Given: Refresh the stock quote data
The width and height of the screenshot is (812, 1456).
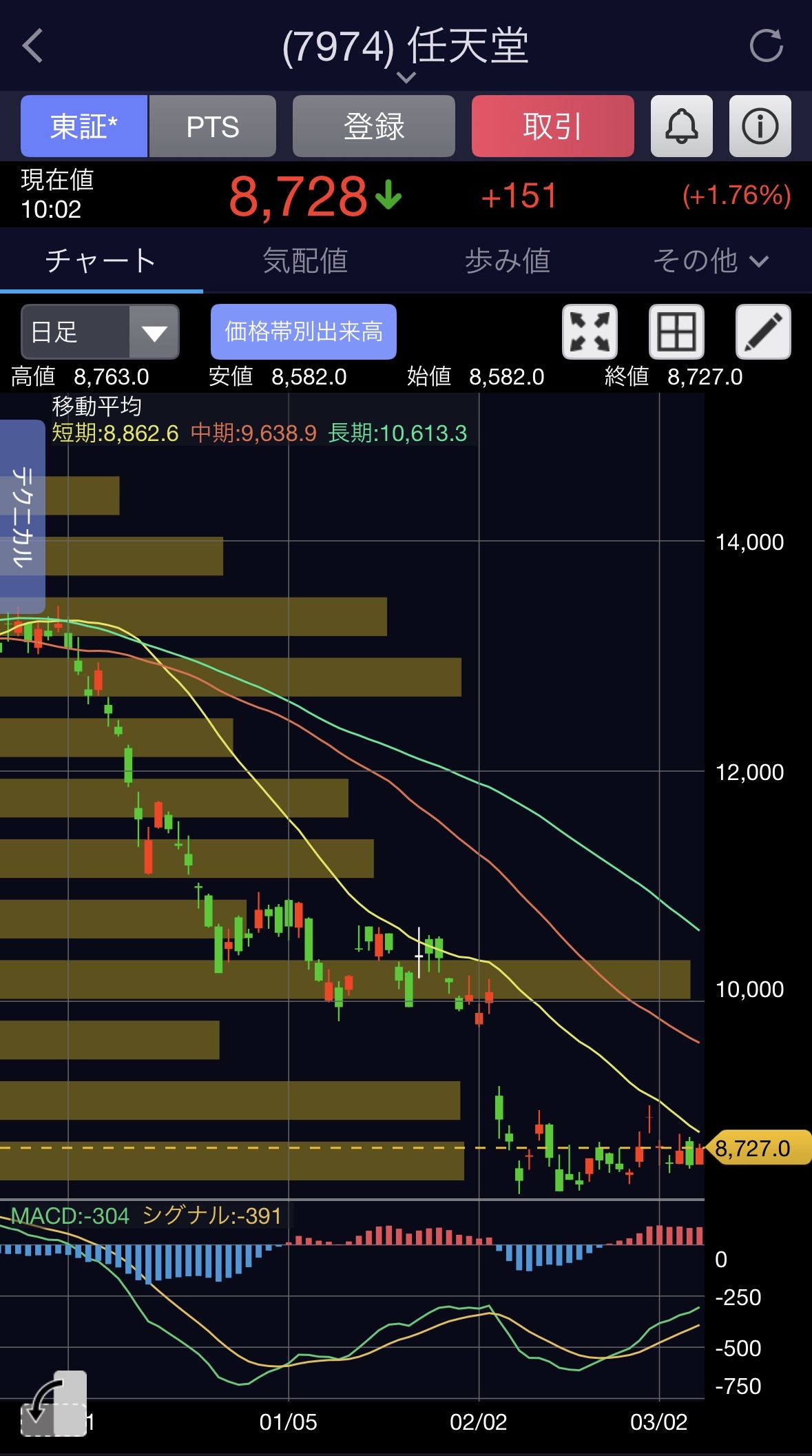Looking at the screenshot, I should point(766,46).
